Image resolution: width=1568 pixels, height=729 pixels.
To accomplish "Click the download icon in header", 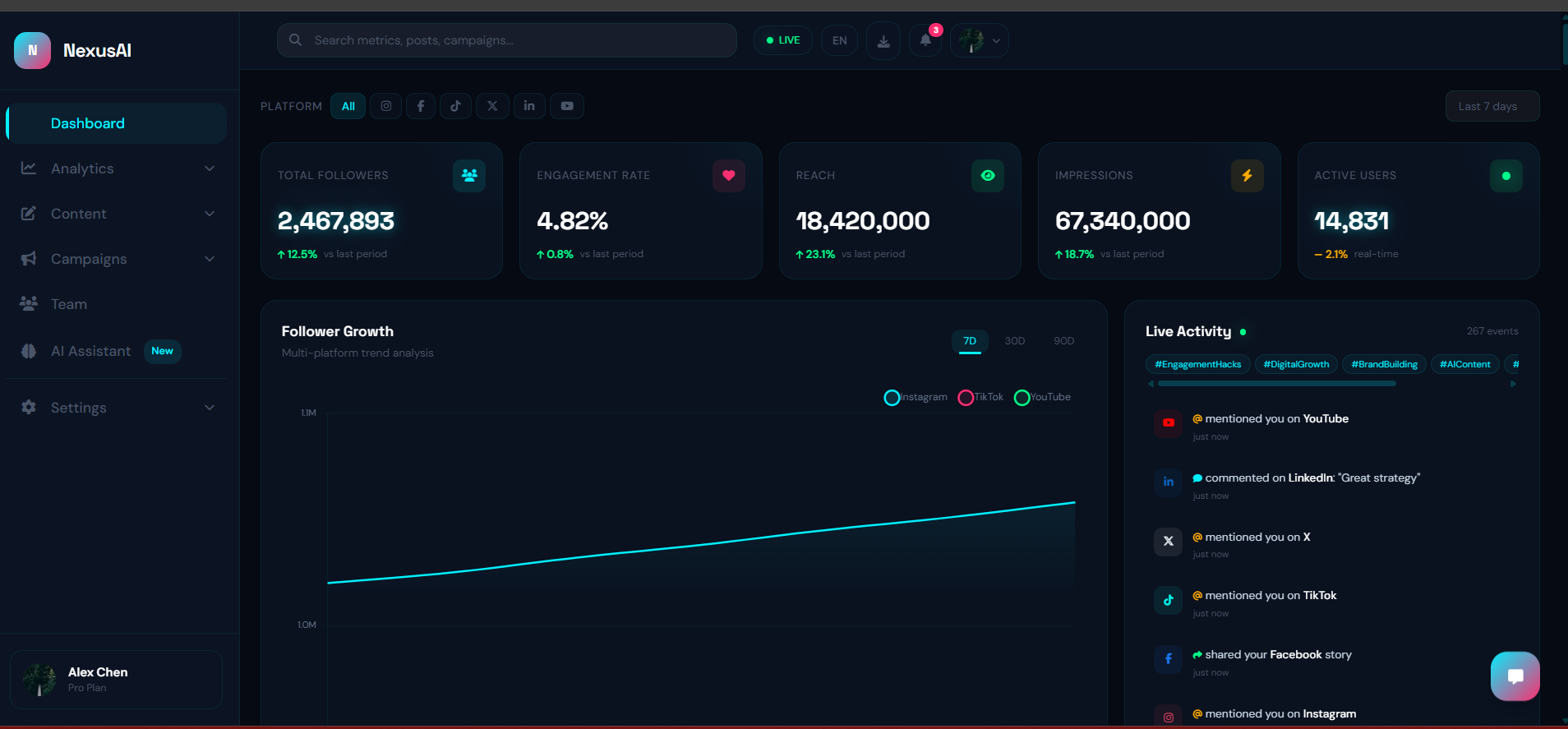I will coord(883,40).
